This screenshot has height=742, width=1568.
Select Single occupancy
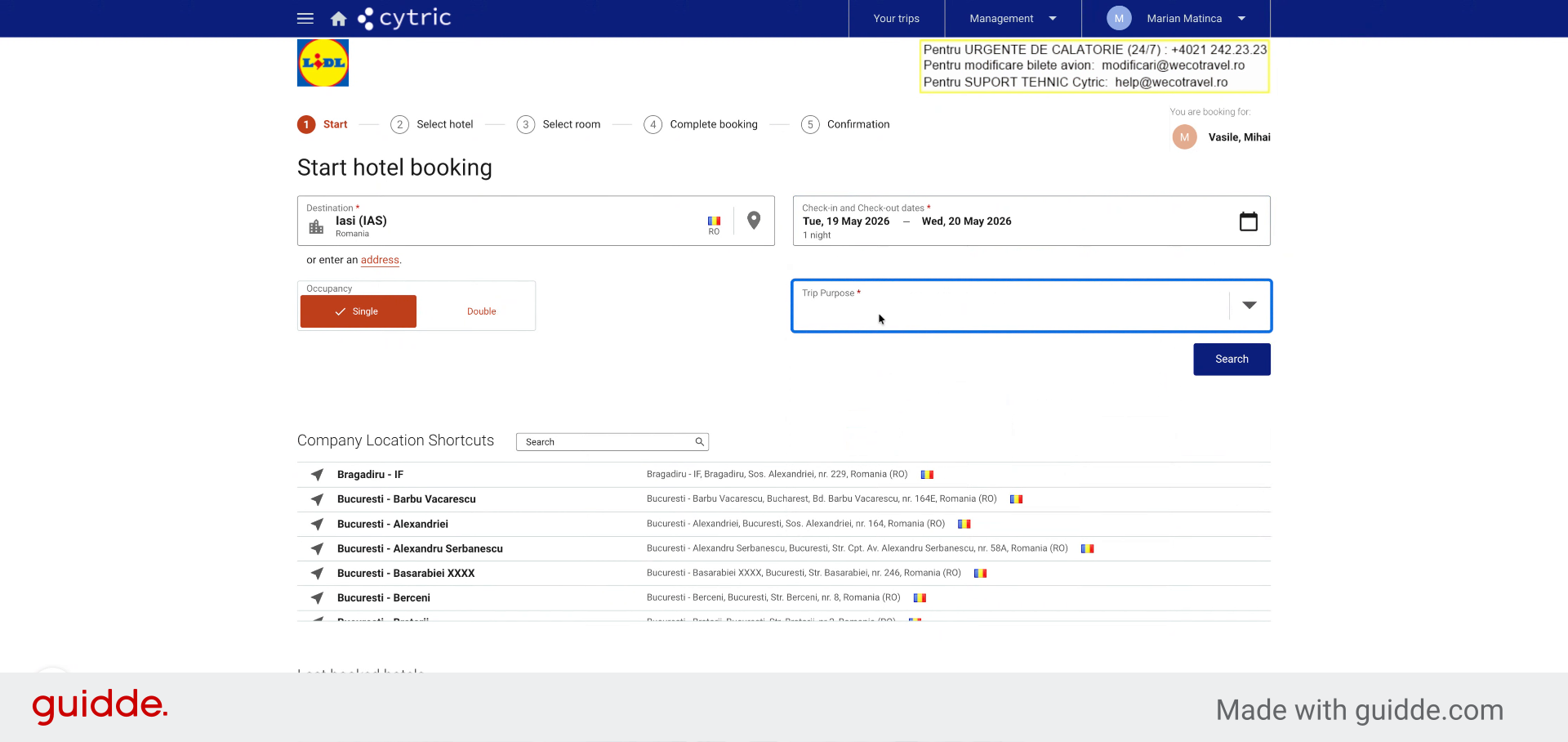pyautogui.click(x=359, y=311)
